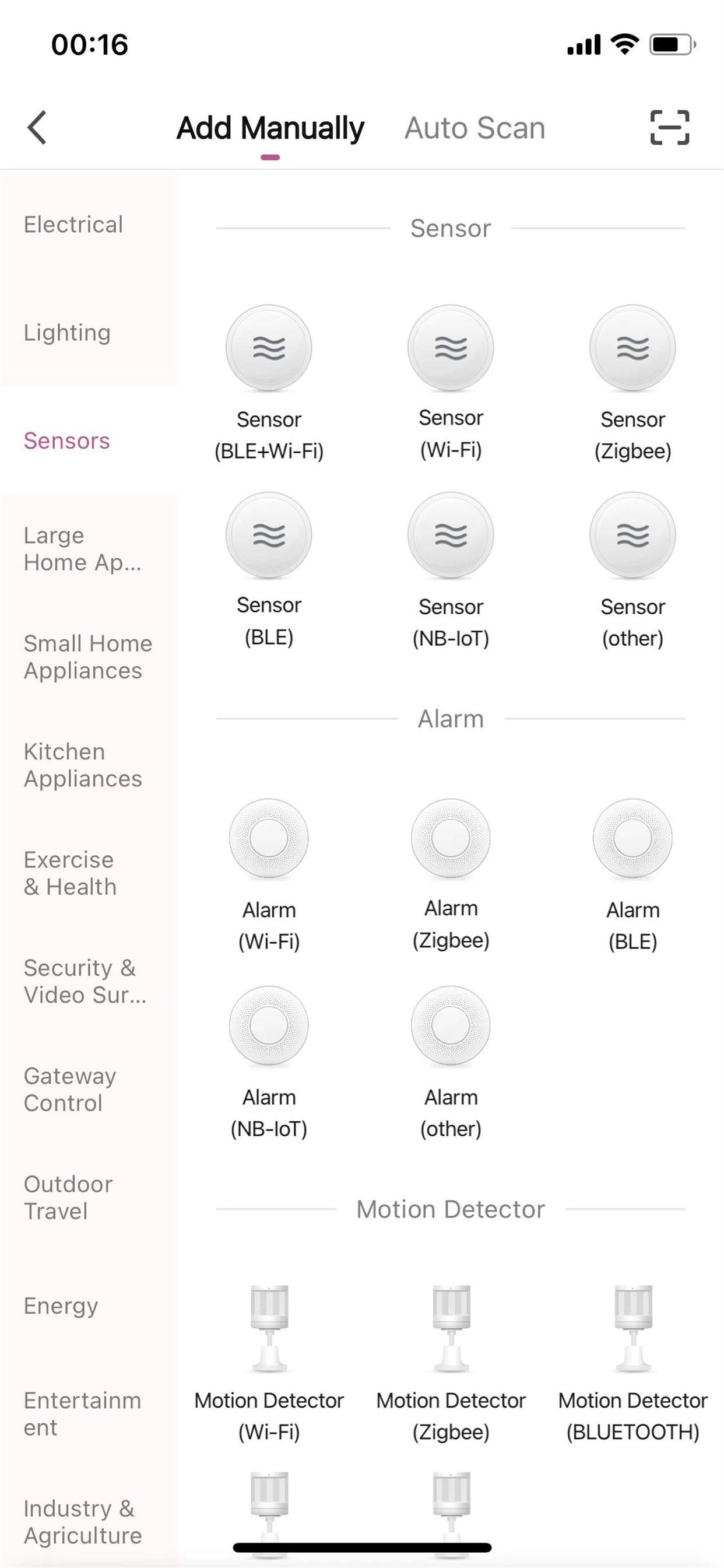Viewport: 724px width, 1568px height.
Task: Select the Alarm (Wi-Fi) device icon
Action: click(269, 838)
